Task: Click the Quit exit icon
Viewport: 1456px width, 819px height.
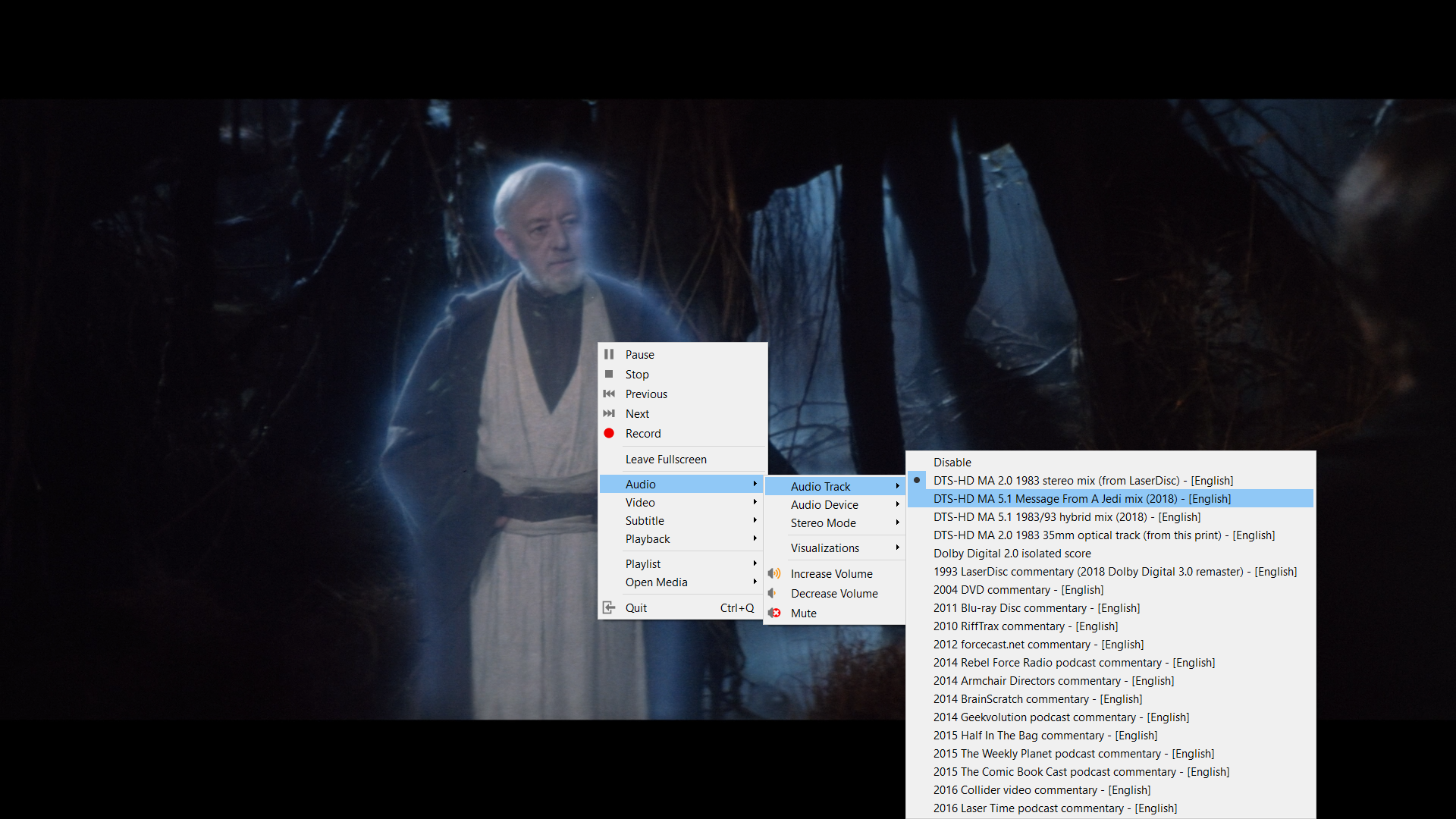Action: coord(609,607)
